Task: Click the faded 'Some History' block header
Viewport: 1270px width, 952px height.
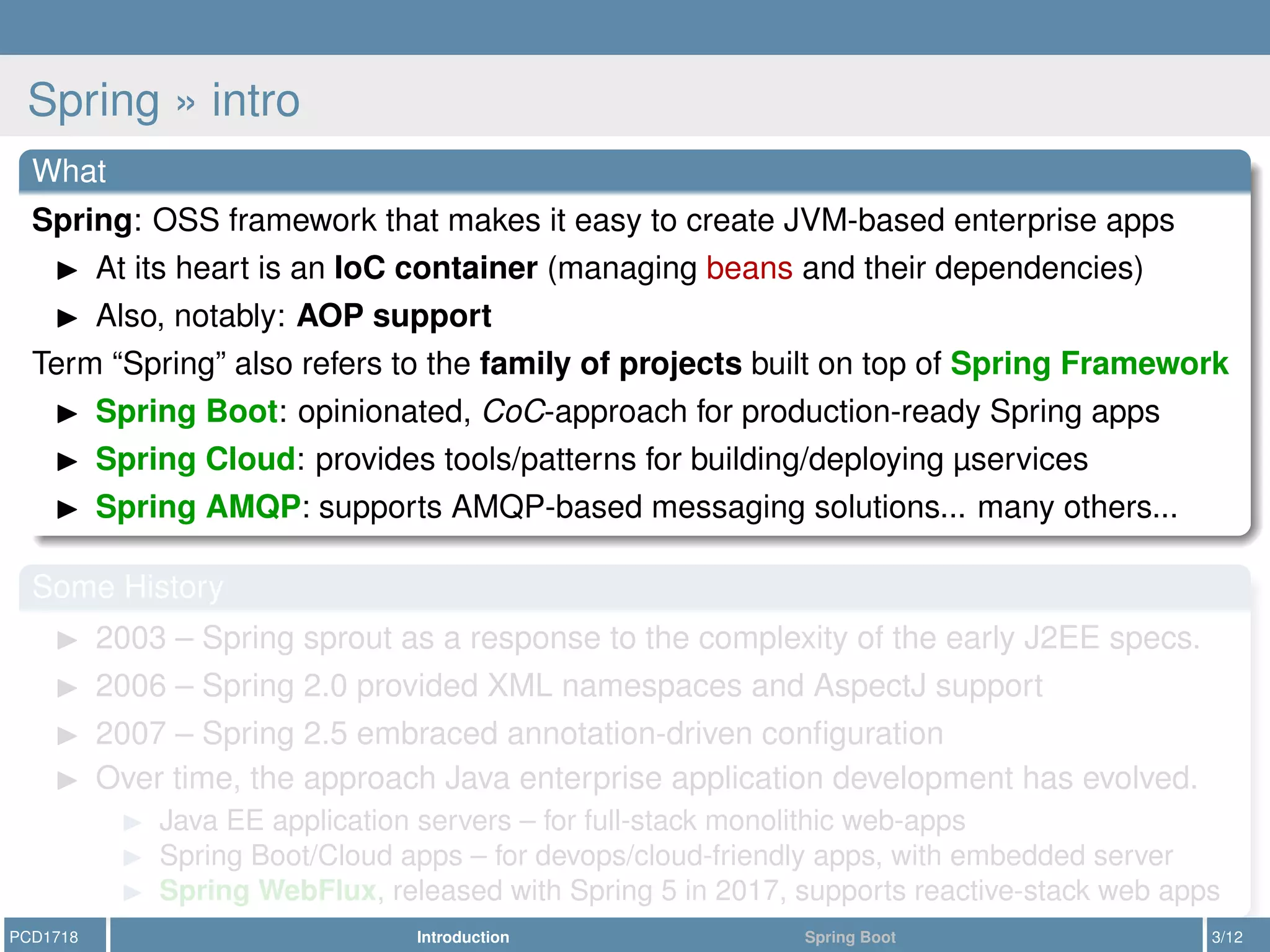Action: [x=127, y=586]
